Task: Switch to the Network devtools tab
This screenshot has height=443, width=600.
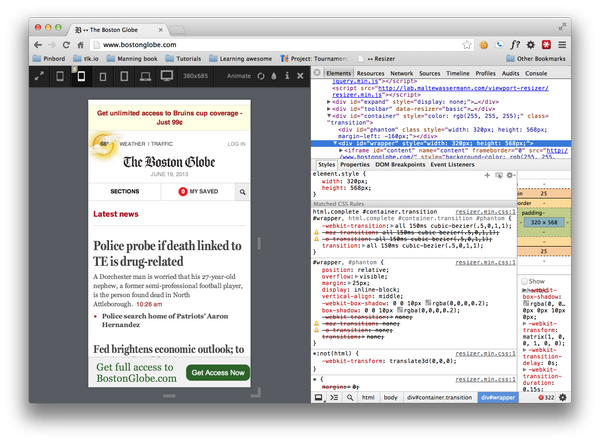Action: tap(401, 73)
